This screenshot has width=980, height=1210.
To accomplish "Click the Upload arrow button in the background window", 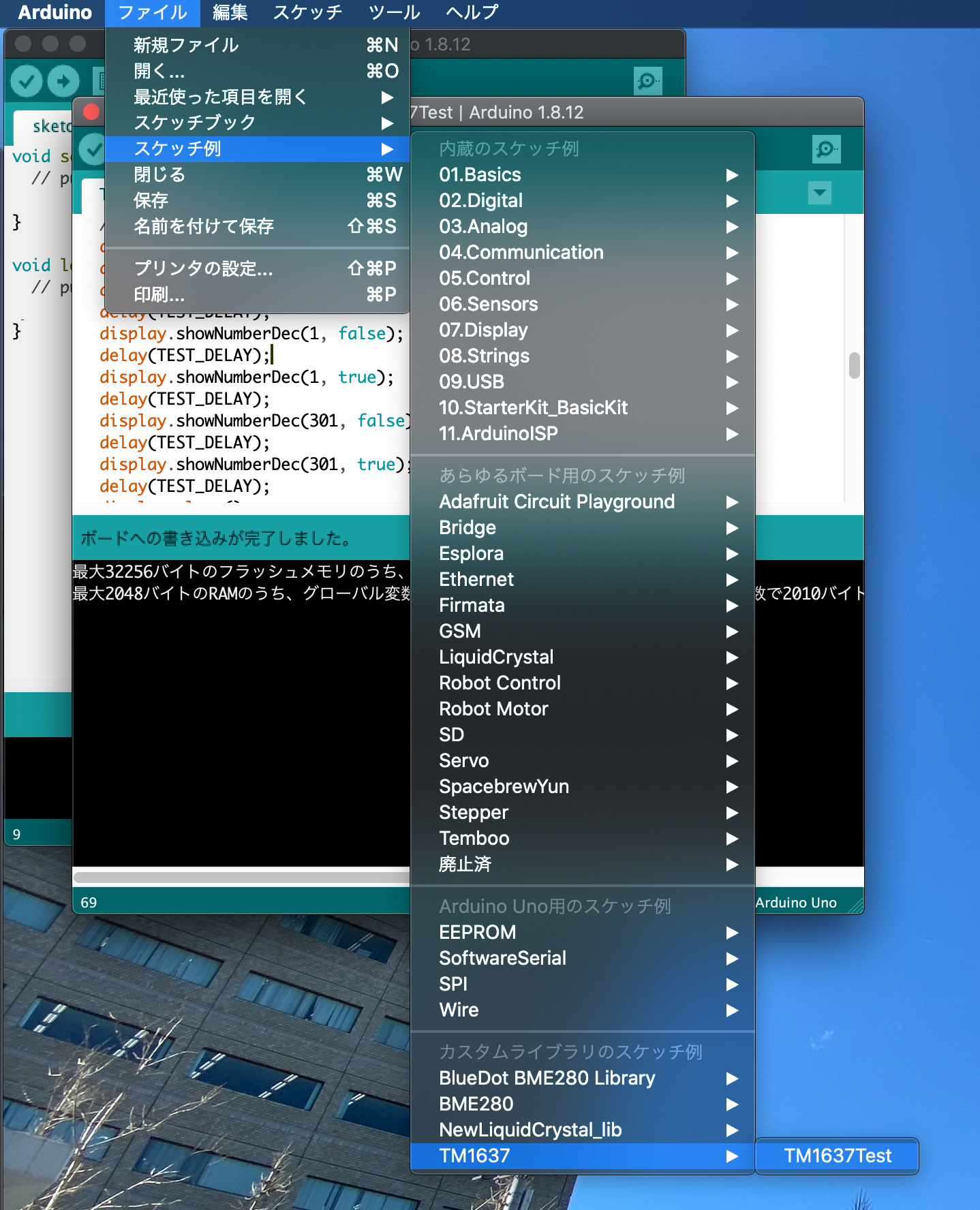I will pyautogui.click(x=63, y=82).
